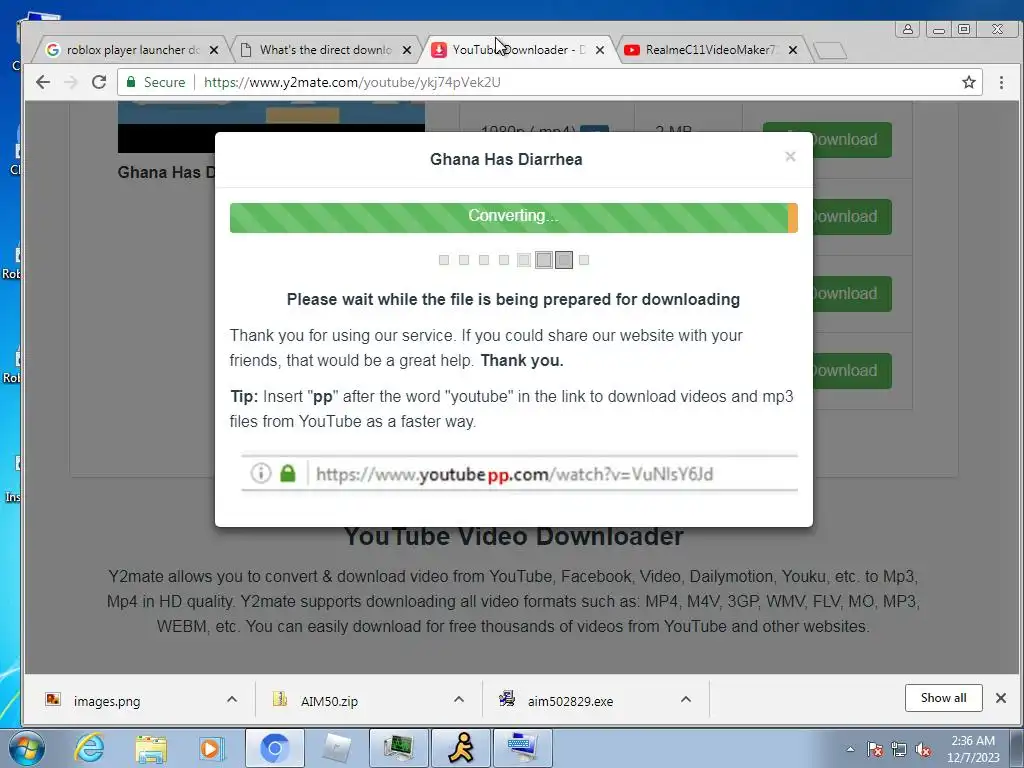Reload the y2mate page
The image size is (1024, 768).
click(x=99, y=82)
